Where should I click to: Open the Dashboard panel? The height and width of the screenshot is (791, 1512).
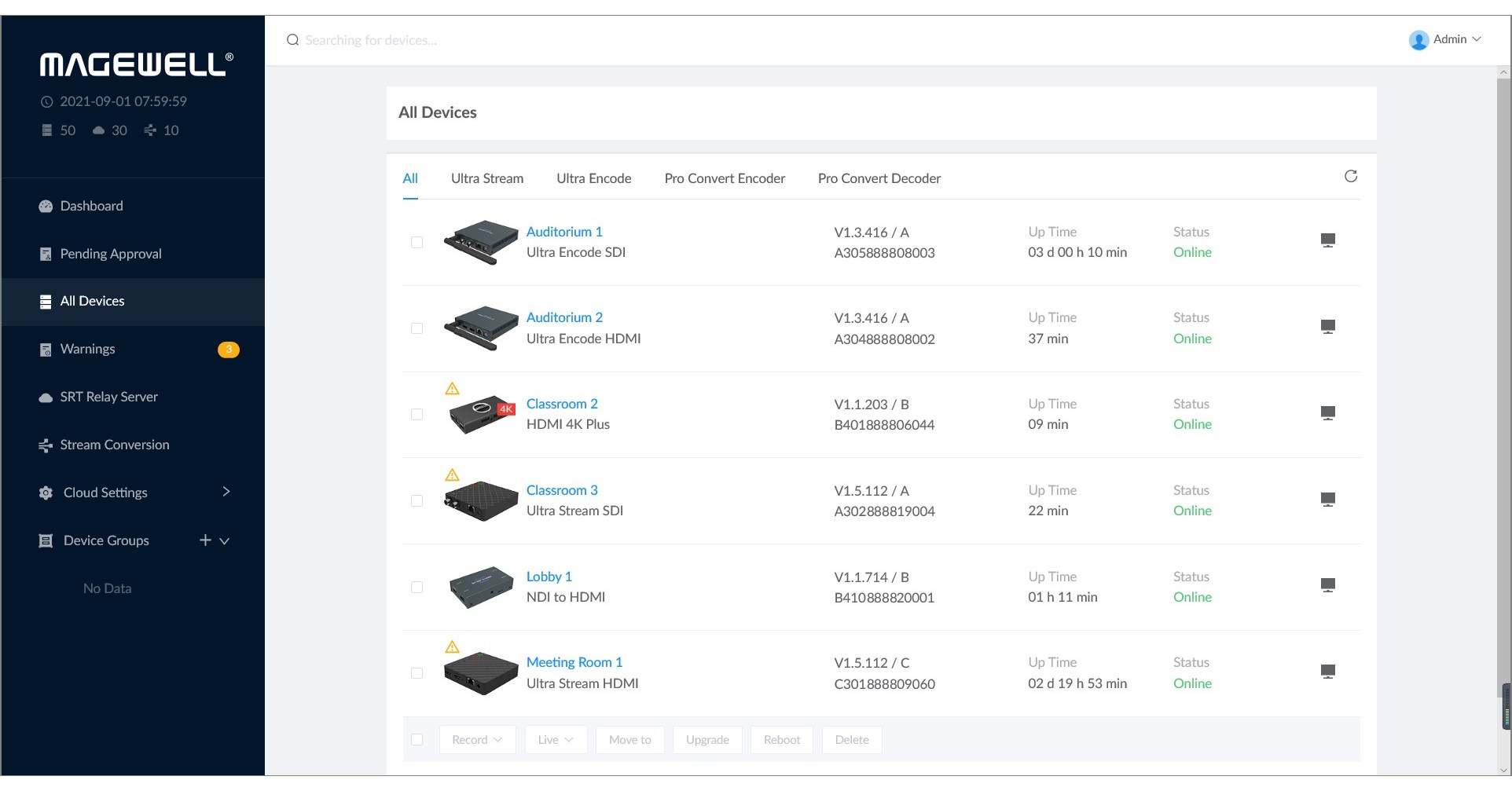[x=92, y=206]
